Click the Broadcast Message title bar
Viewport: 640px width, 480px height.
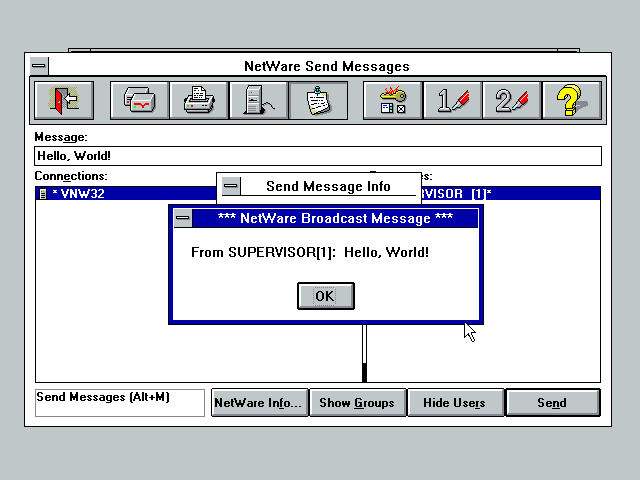click(x=335, y=218)
